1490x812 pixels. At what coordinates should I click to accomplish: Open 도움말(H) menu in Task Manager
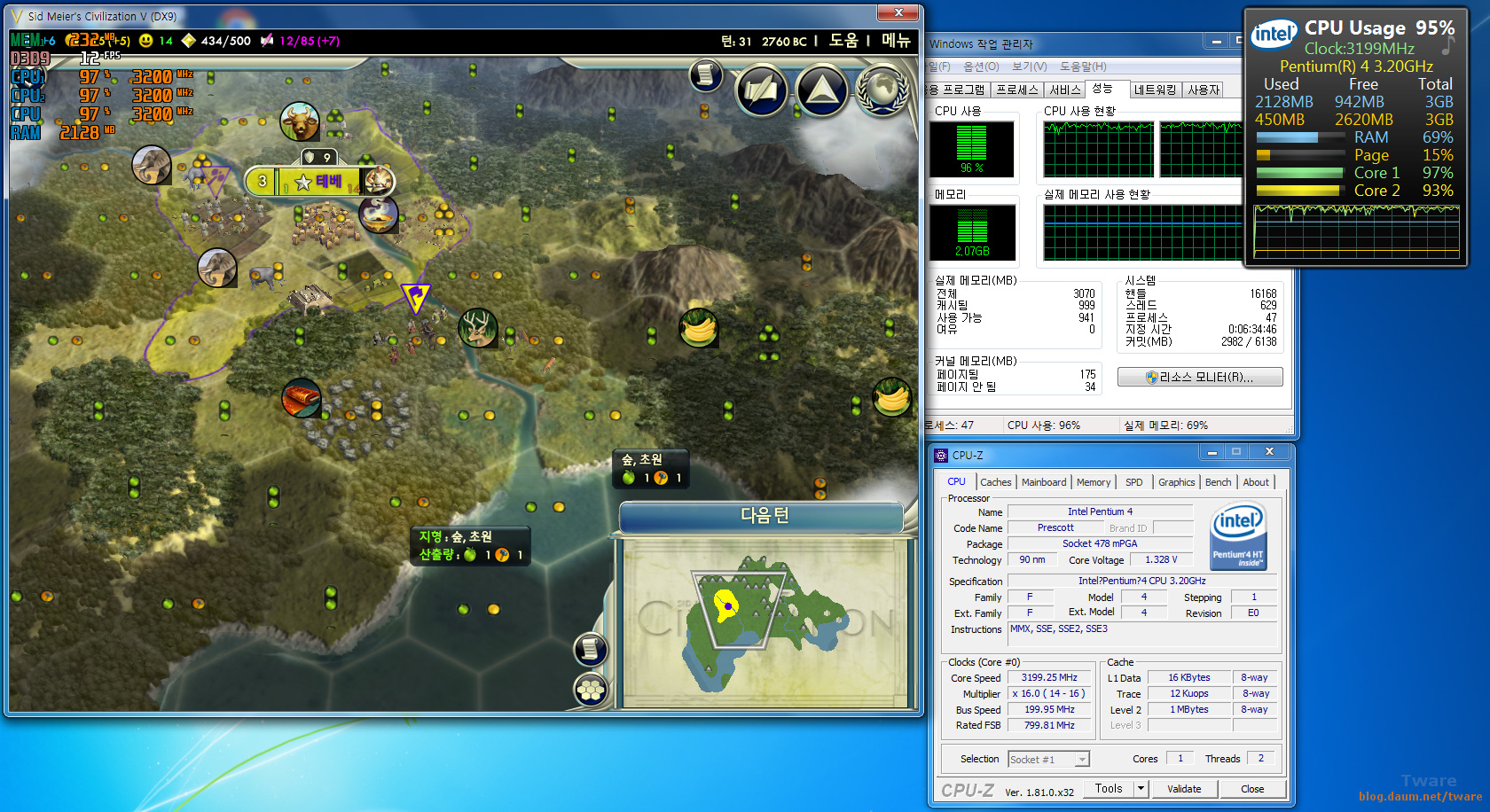coord(1083,66)
